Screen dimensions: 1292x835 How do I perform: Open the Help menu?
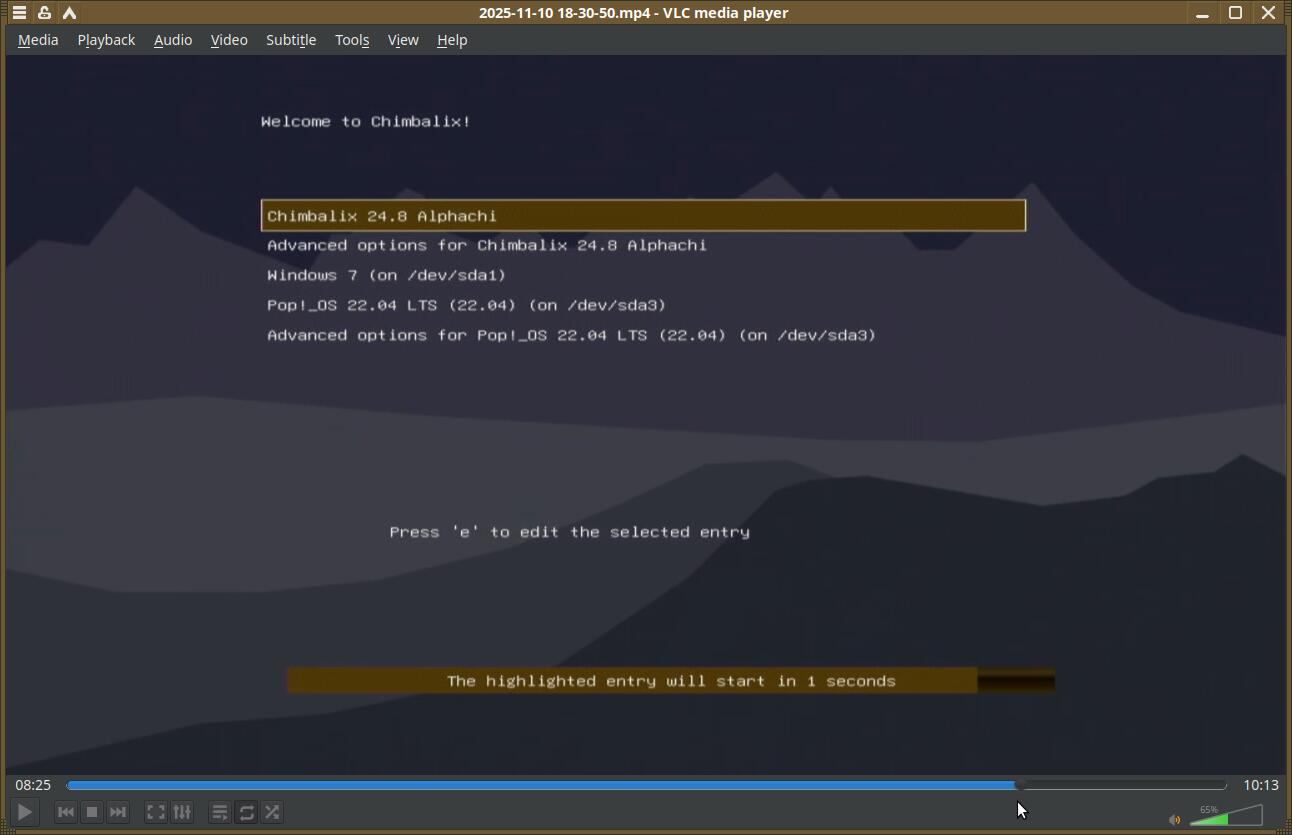click(x=452, y=40)
